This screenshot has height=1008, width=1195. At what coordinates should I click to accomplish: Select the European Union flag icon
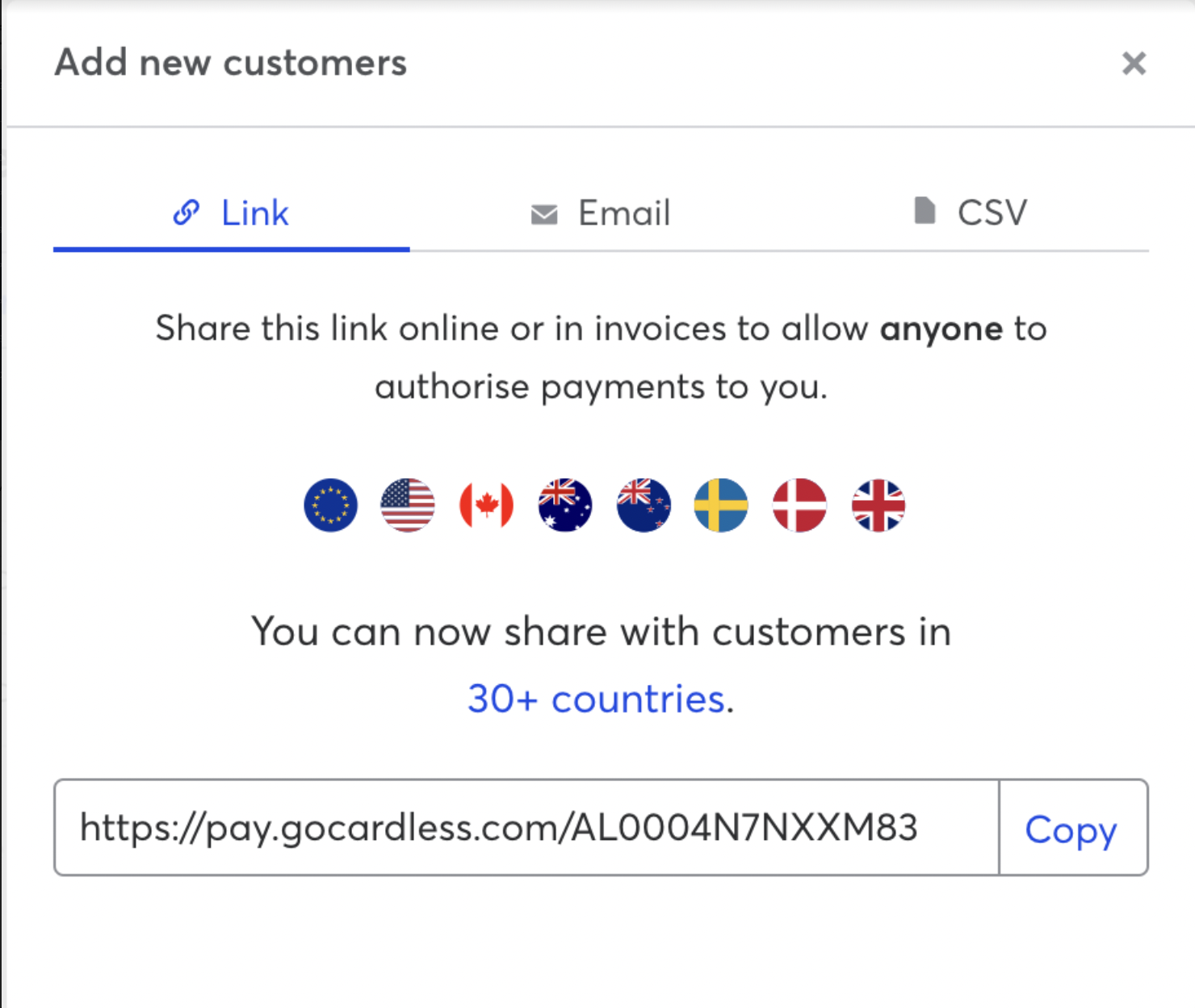coord(331,506)
